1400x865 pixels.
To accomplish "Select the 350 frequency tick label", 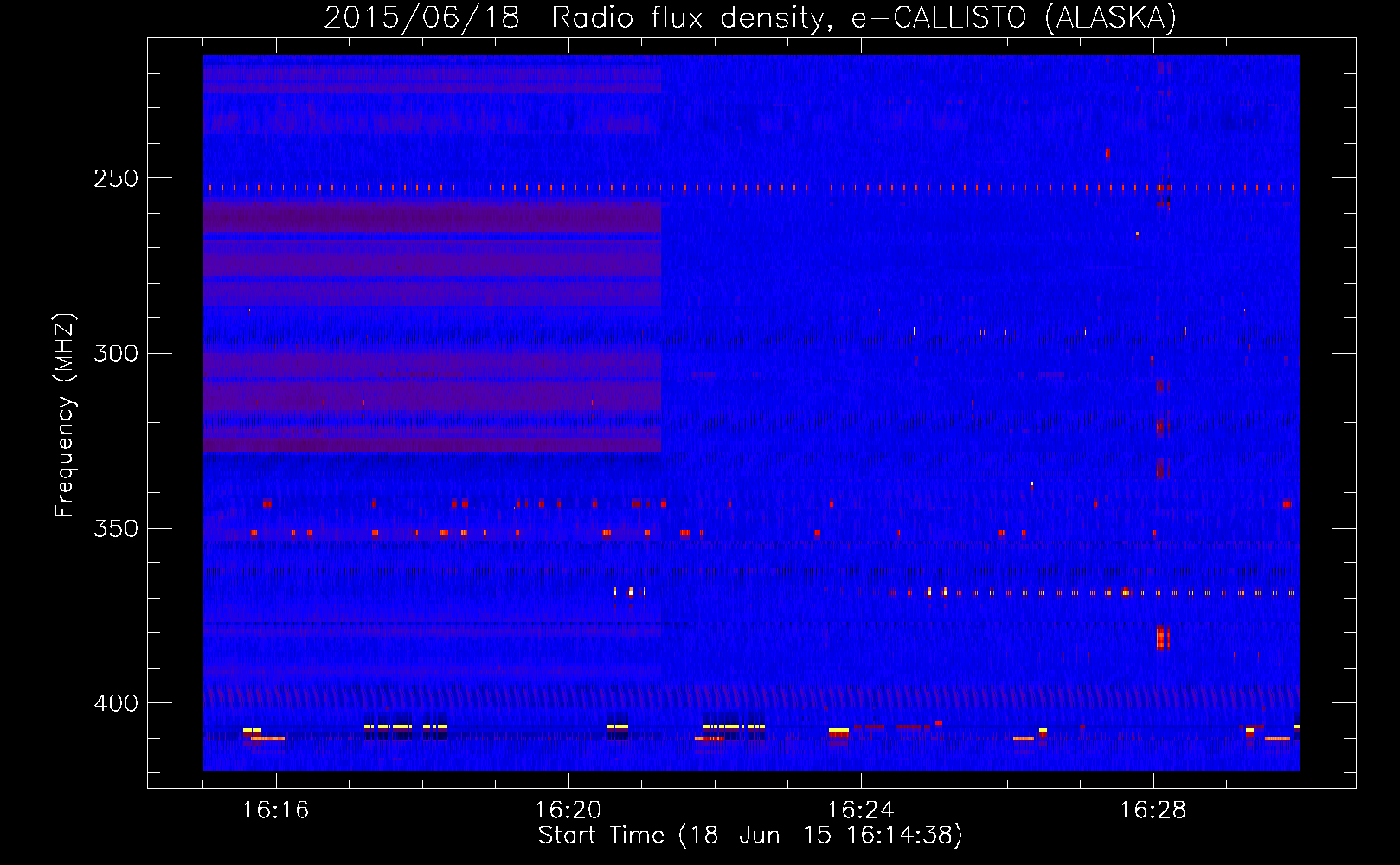I will [x=116, y=529].
